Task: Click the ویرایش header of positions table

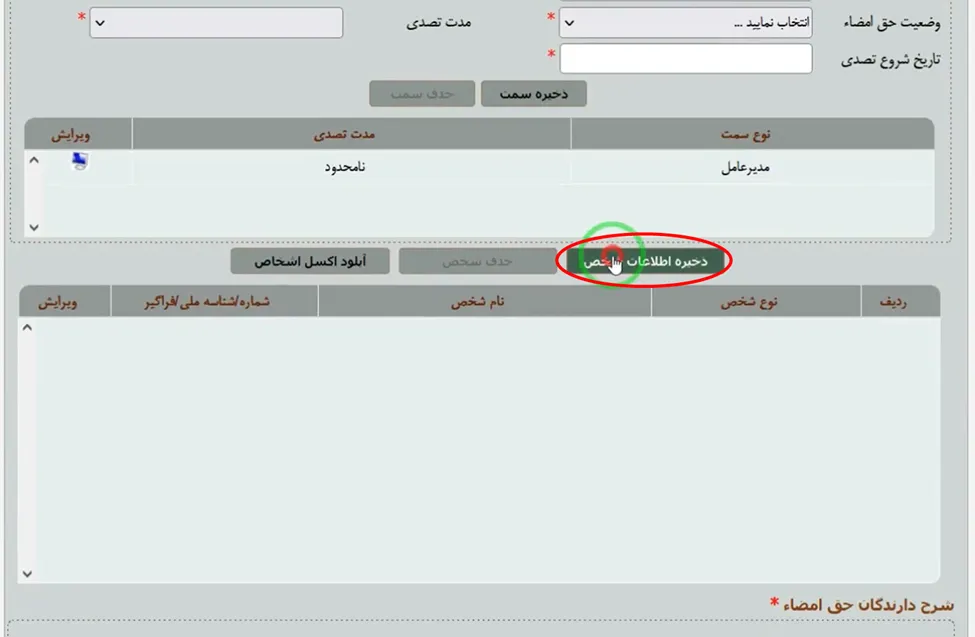Action: (x=78, y=134)
